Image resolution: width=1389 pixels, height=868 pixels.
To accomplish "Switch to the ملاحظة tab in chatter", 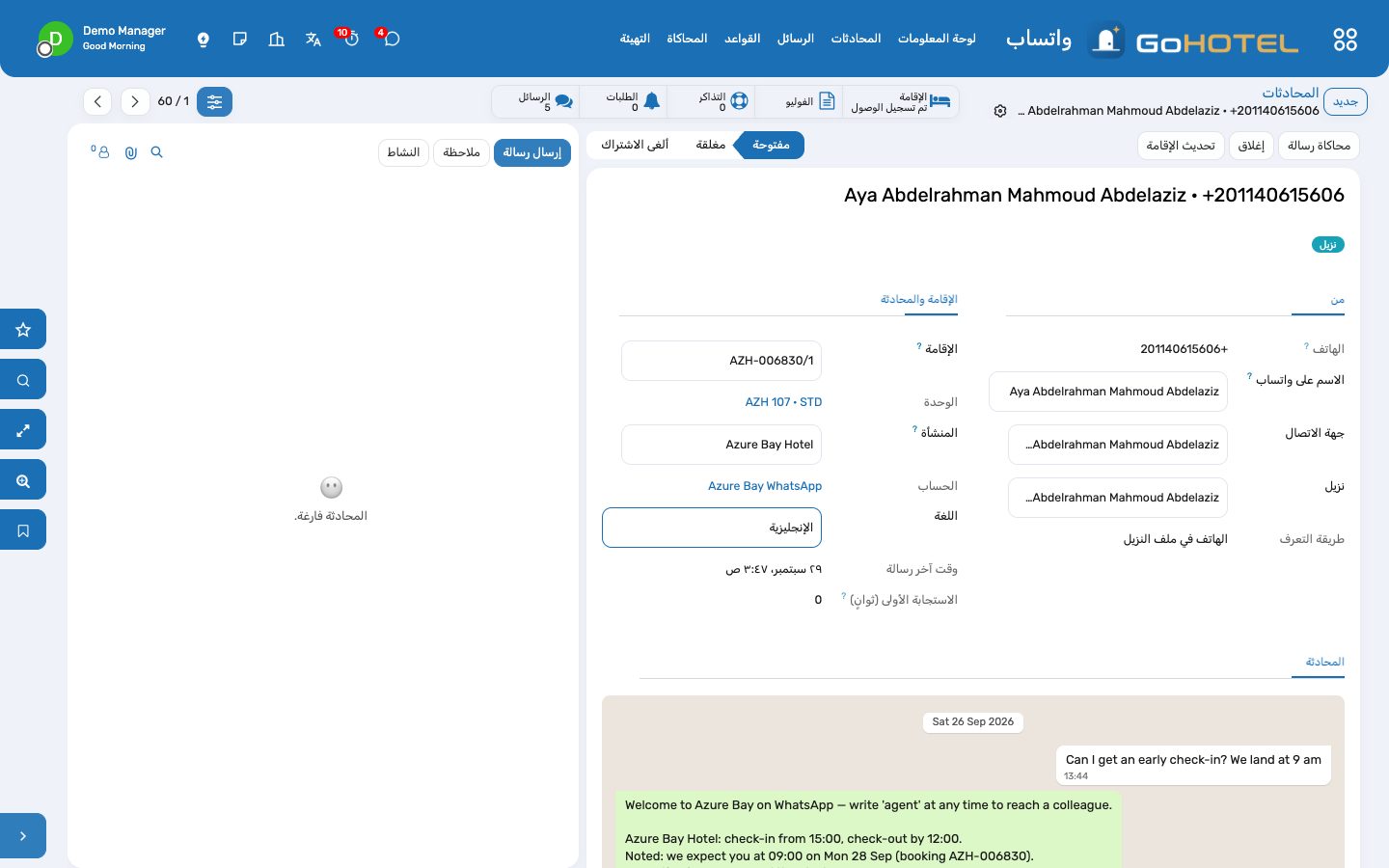I will [461, 152].
